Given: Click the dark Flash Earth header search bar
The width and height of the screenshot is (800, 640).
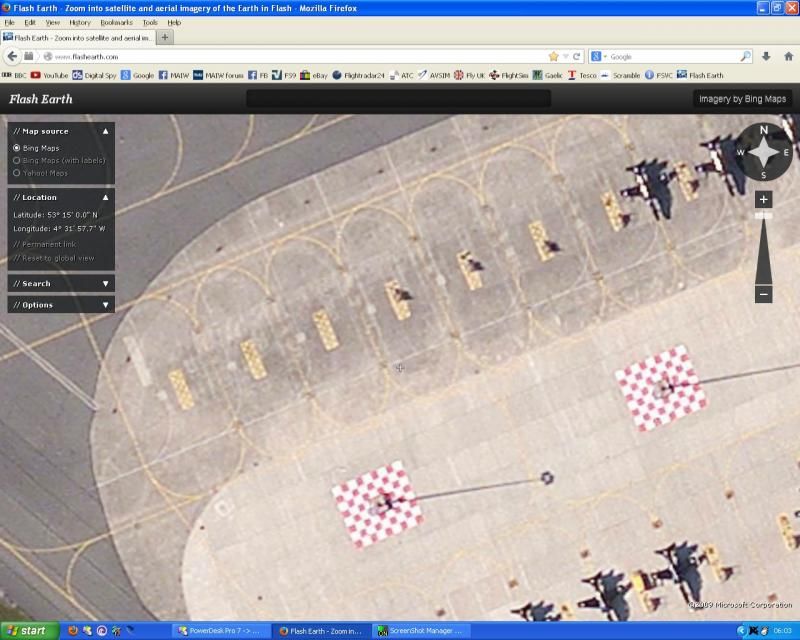Looking at the screenshot, I should [398, 99].
